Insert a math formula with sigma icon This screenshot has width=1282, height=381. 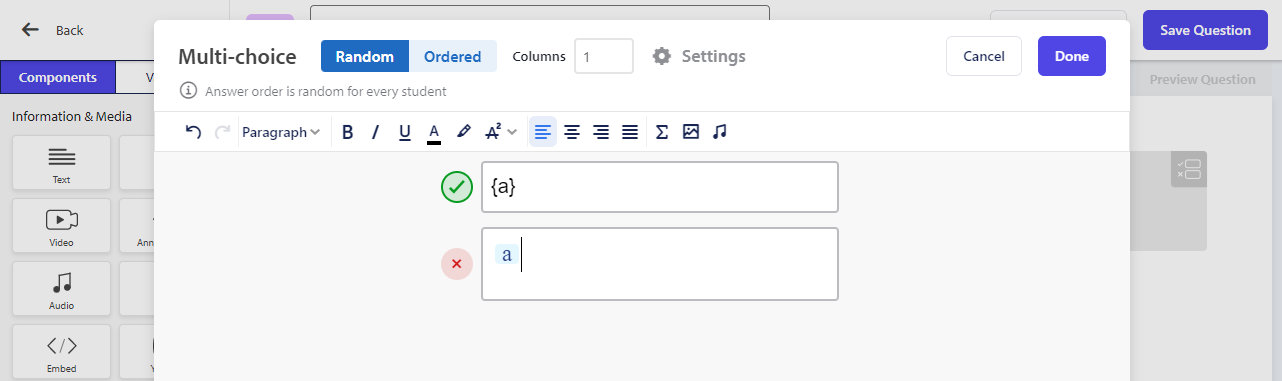click(662, 132)
